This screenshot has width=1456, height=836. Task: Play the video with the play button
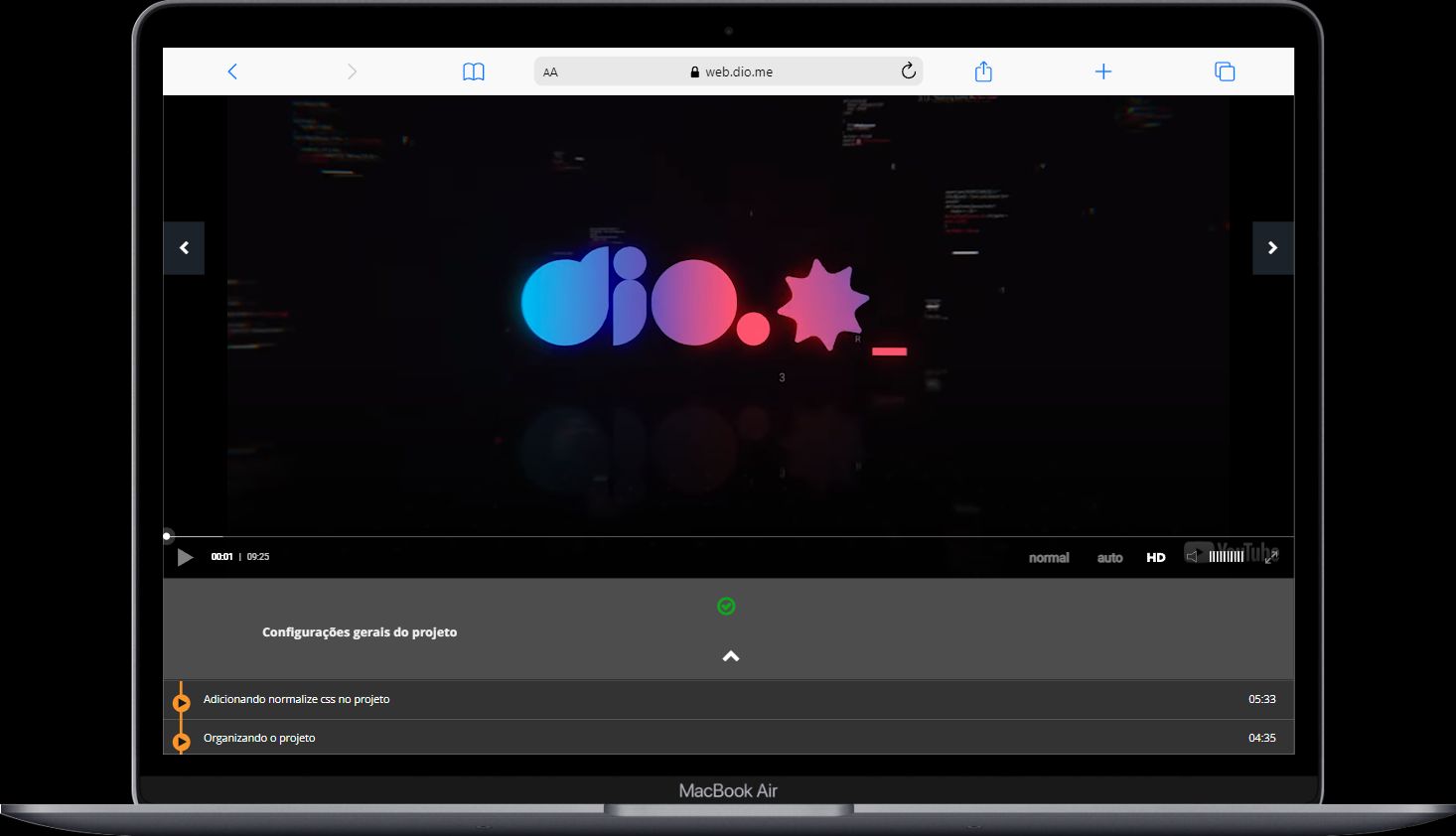(185, 557)
